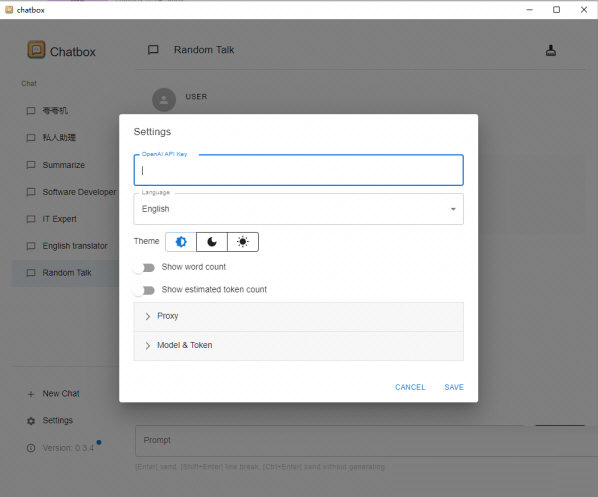Pick the light sun theme icon
598x497 pixels.
[x=243, y=242]
